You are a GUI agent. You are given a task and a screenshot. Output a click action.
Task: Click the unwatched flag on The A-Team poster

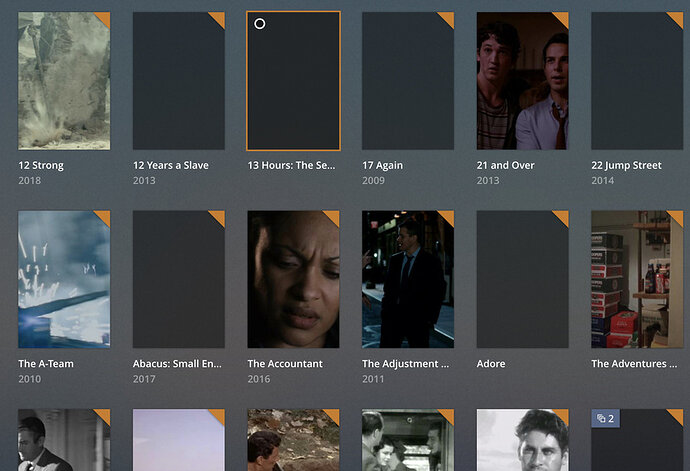(x=104, y=217)
